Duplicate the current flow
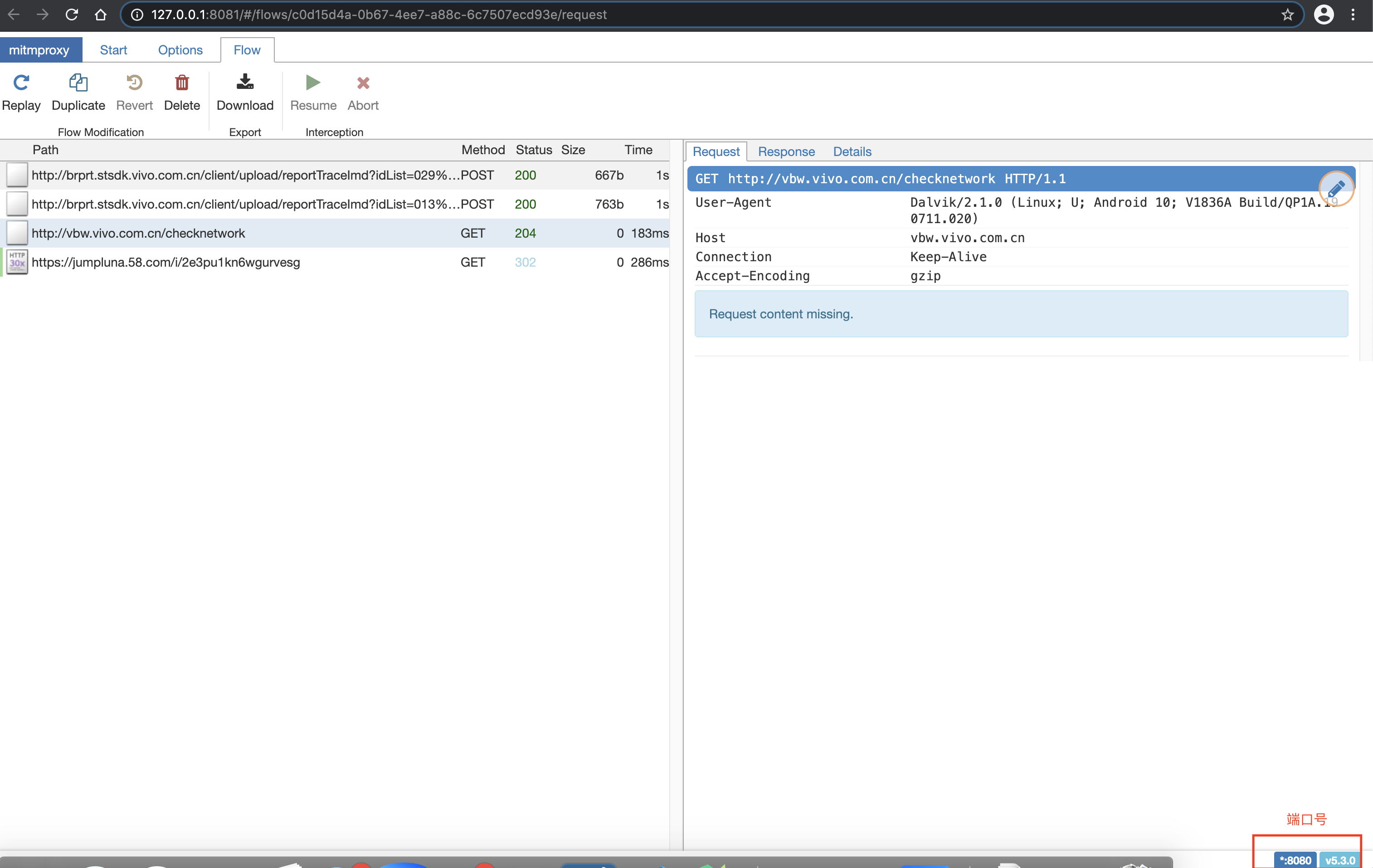The height and width of the screenshot is (868, 1373). tap(78, 93)
